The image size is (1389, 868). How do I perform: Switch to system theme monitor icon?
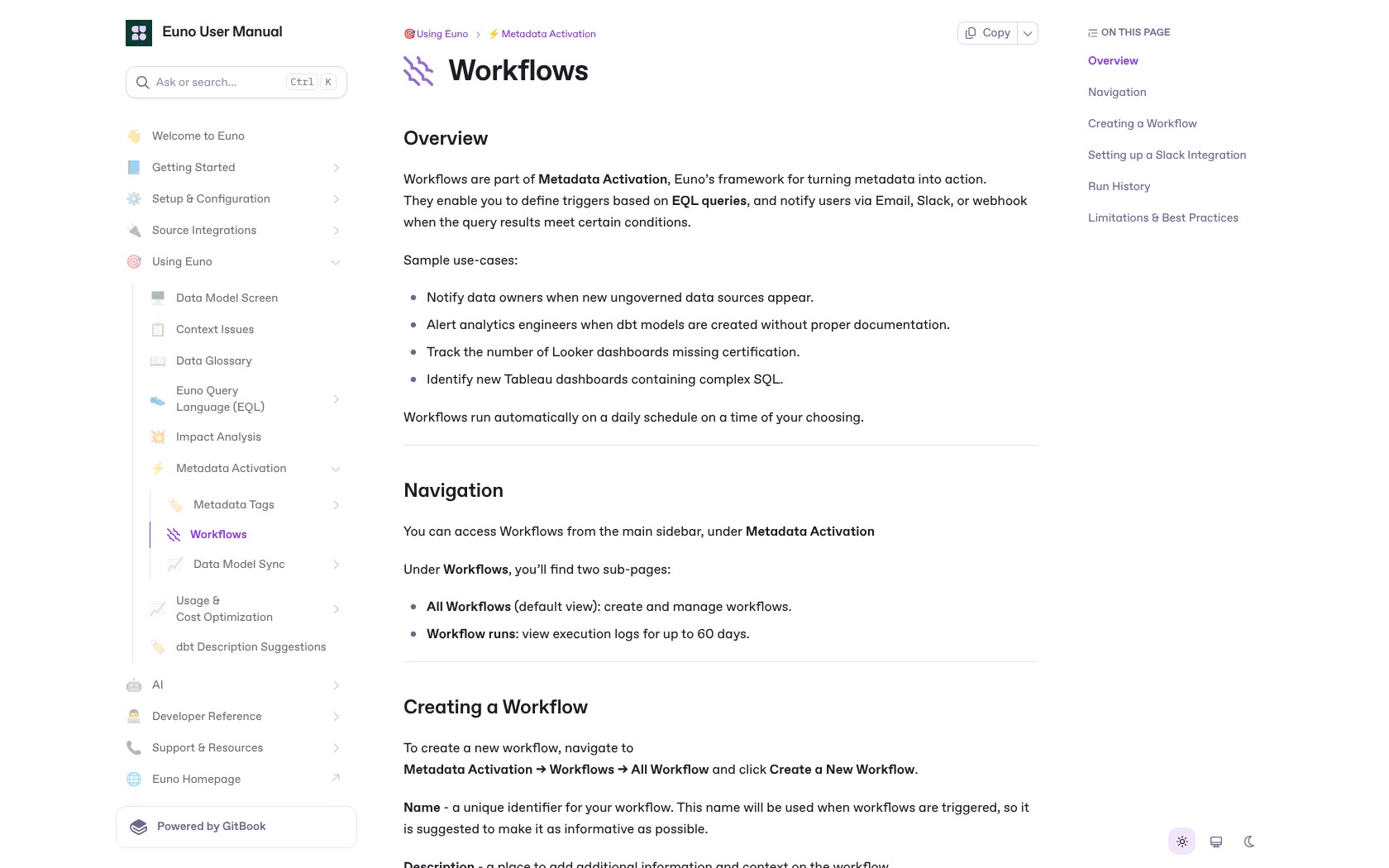pyautogui.click(x=1216, y=842)
